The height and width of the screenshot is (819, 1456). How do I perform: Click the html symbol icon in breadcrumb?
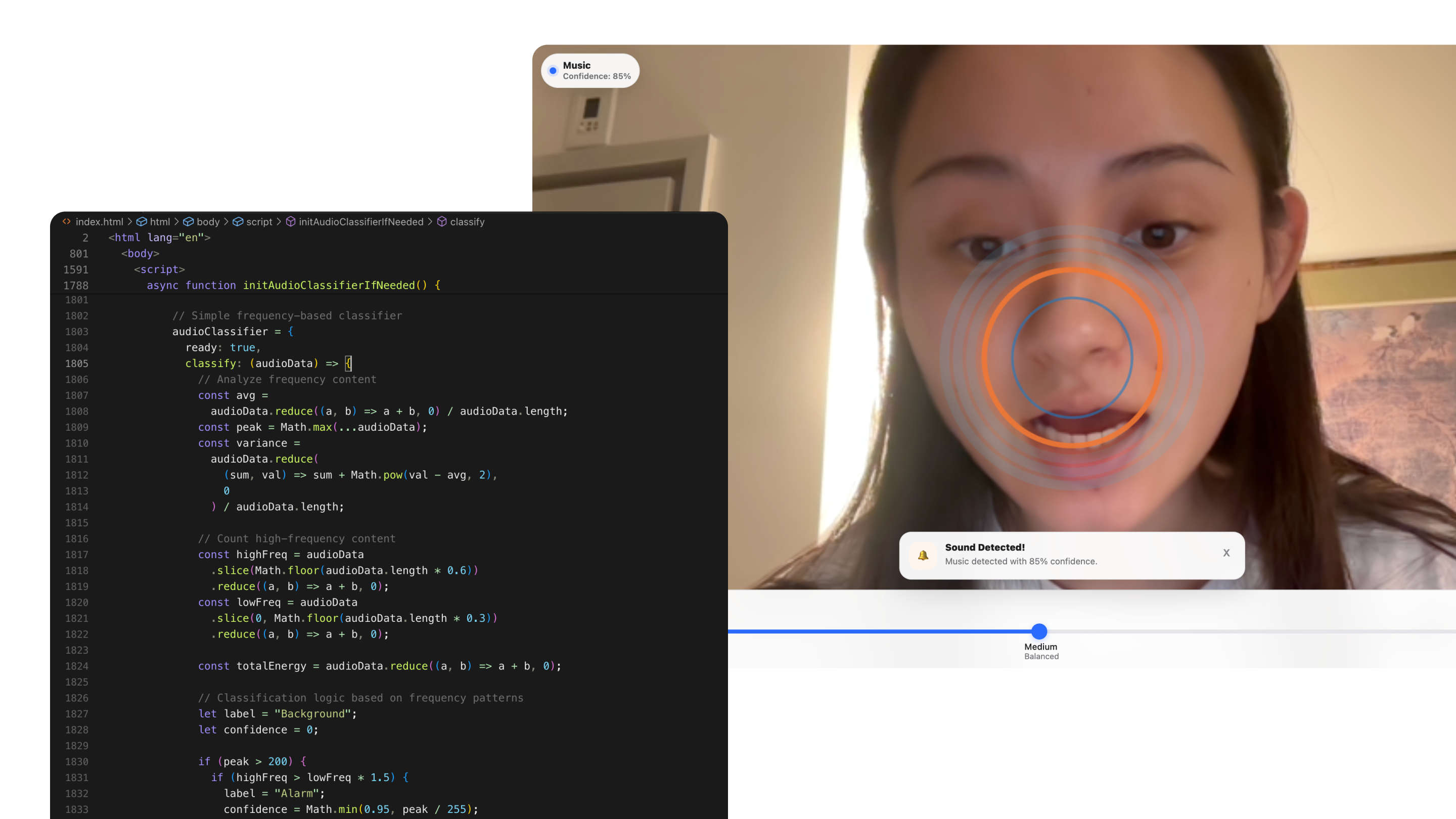142,221
